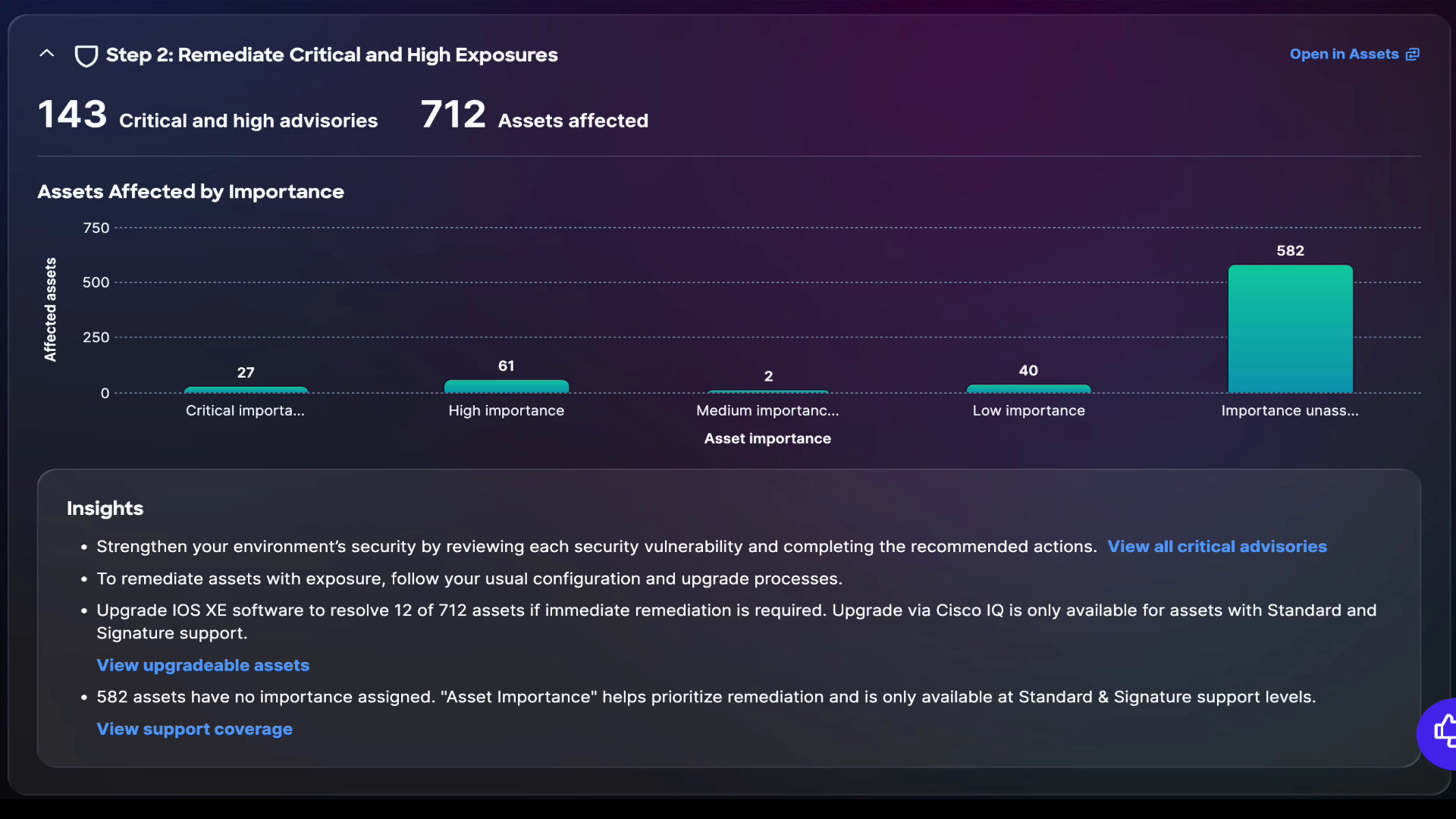Open the external-link icon next to Open in Assets

tap(1413, 55)
